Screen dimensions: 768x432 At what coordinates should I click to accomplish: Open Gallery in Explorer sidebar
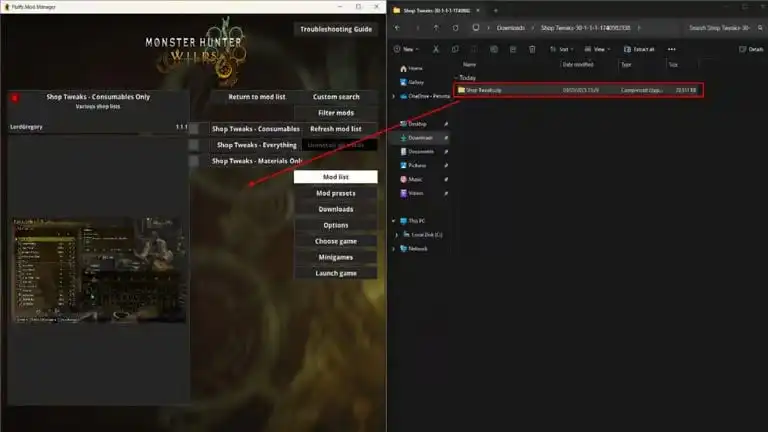(412, 82)
